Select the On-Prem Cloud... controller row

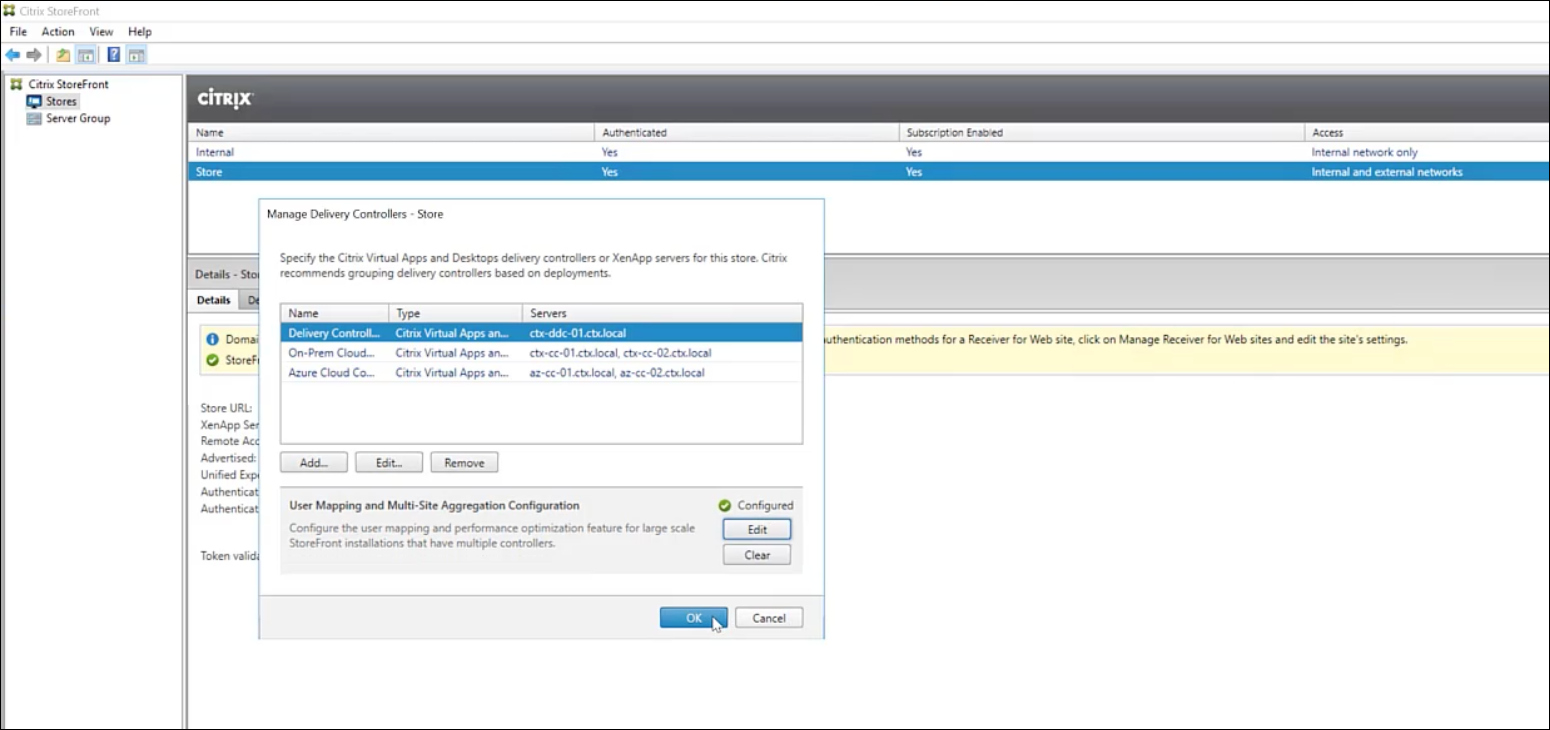click(541, 353)
